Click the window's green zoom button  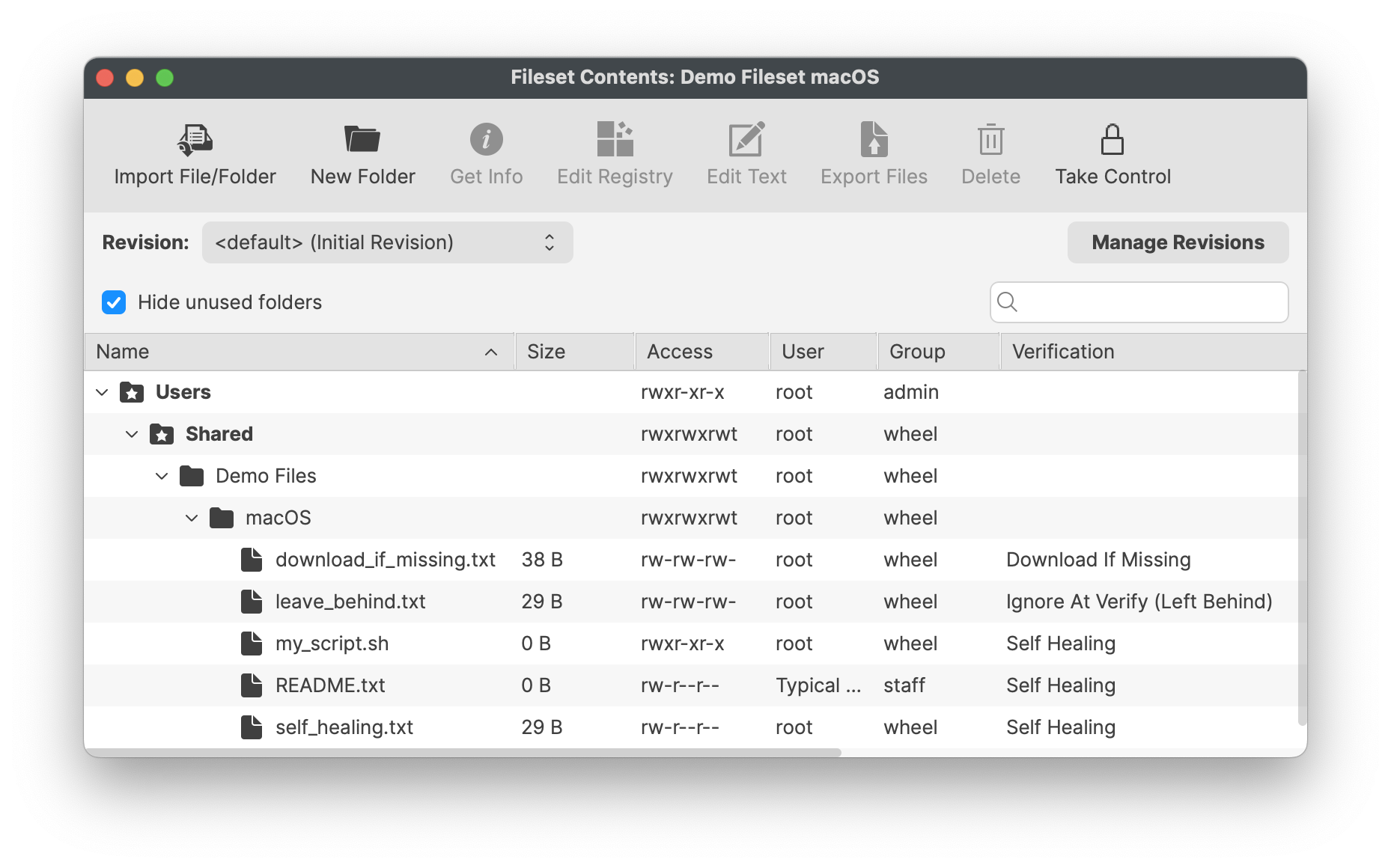165,78
